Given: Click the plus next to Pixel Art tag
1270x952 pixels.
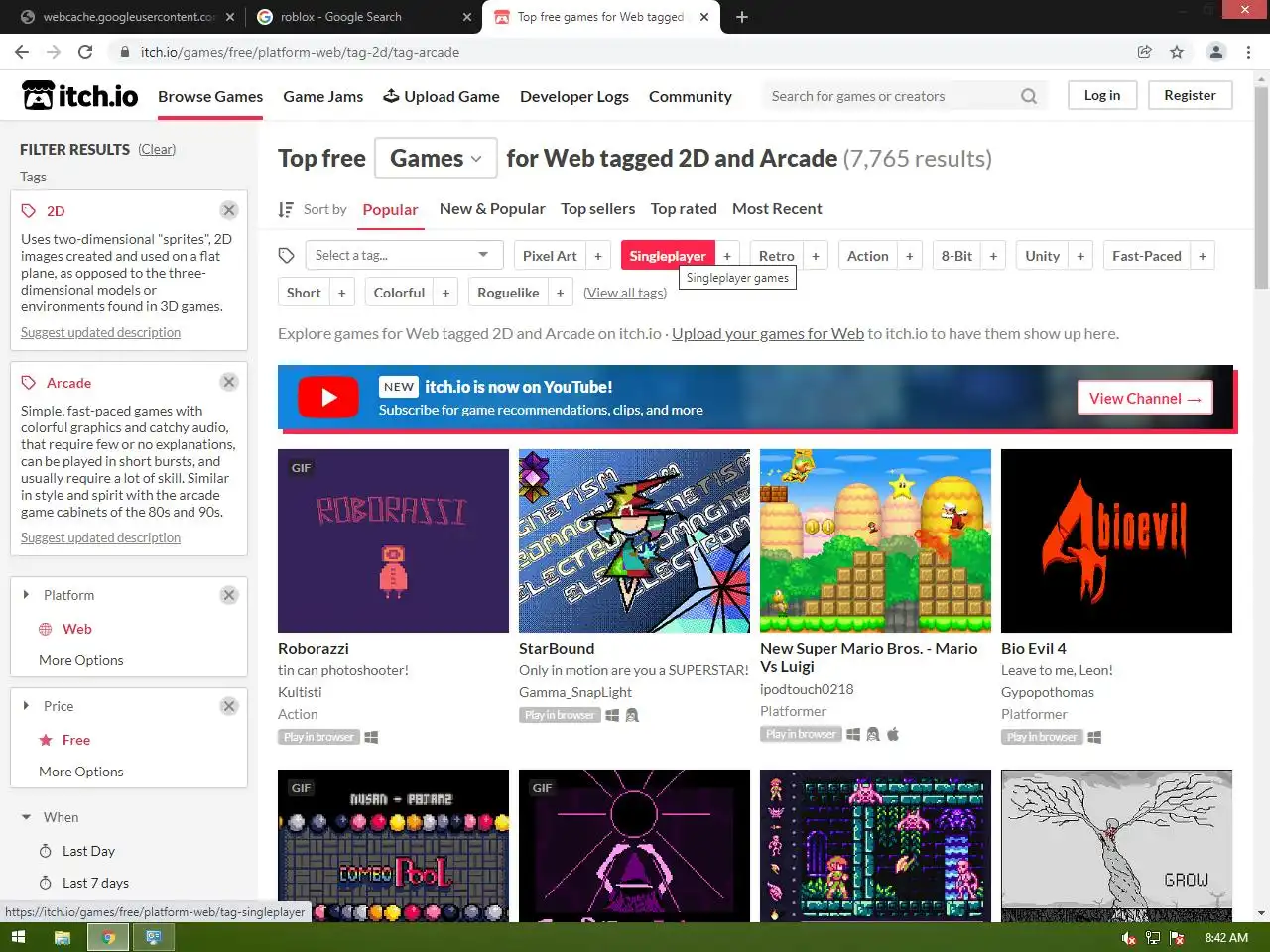Looking at the screenshot, I should click(x=598, y=256).
